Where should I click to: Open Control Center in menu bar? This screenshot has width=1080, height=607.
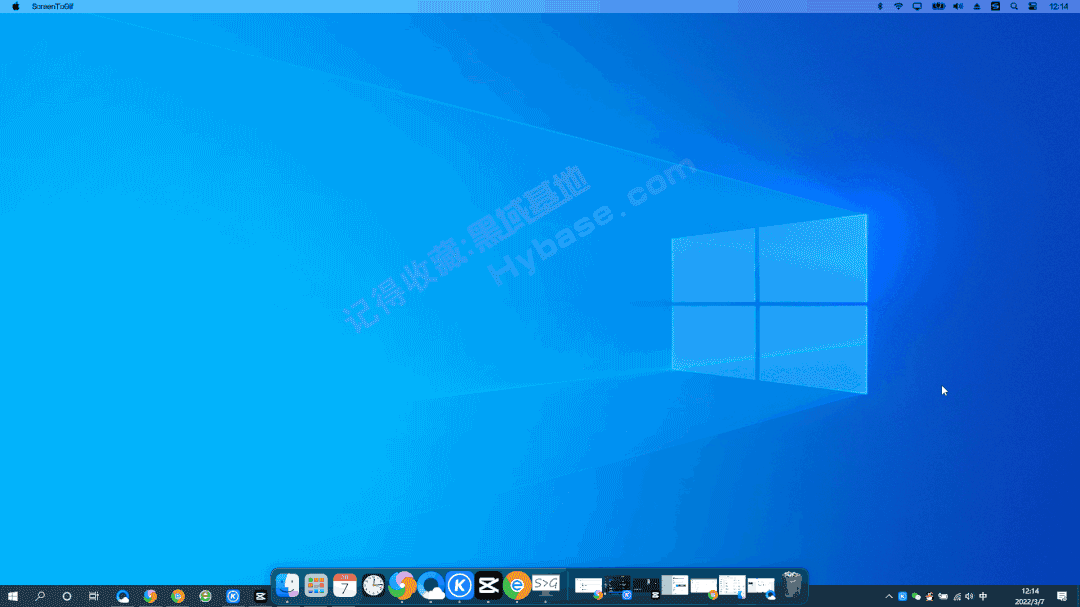click(x=1032, y=6)
